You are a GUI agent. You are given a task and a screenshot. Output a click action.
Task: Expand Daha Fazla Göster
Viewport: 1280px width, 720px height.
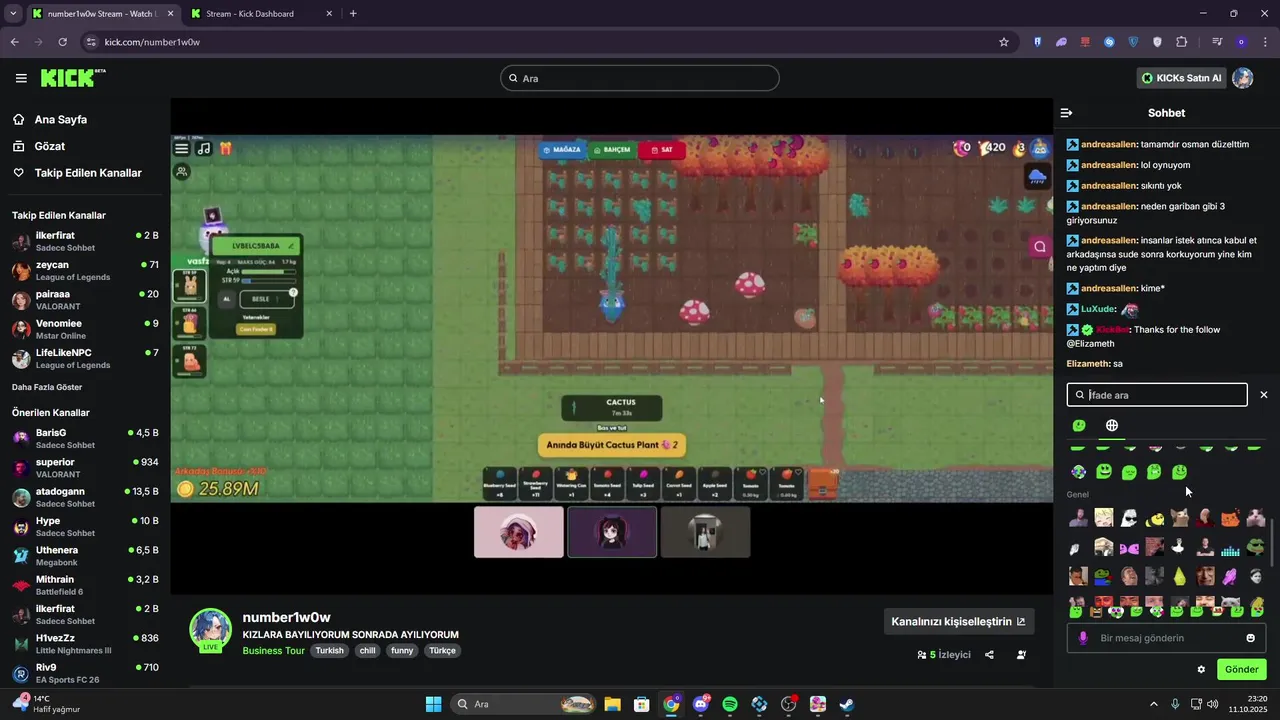(47, 387)
